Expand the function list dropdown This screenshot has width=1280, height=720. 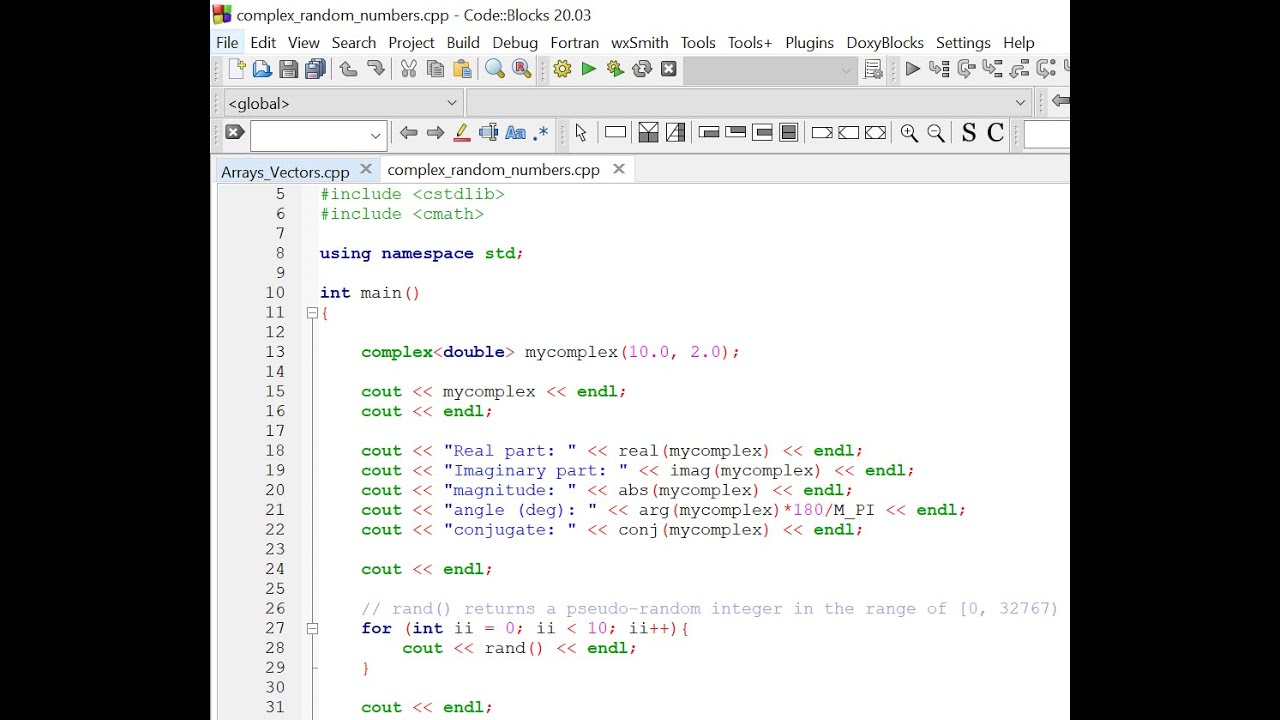tap(1020, 103)
